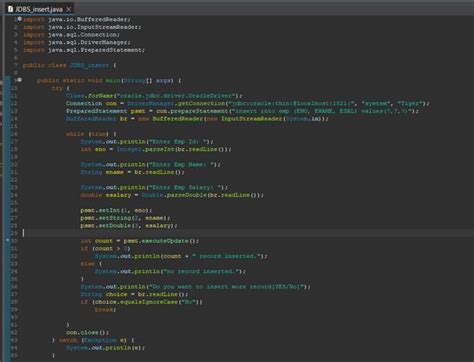Click the 'PreparedStatement psmt = con.prepareStatement' line
This screenshot has width=474, height=362.
click(x=242, y=111)
